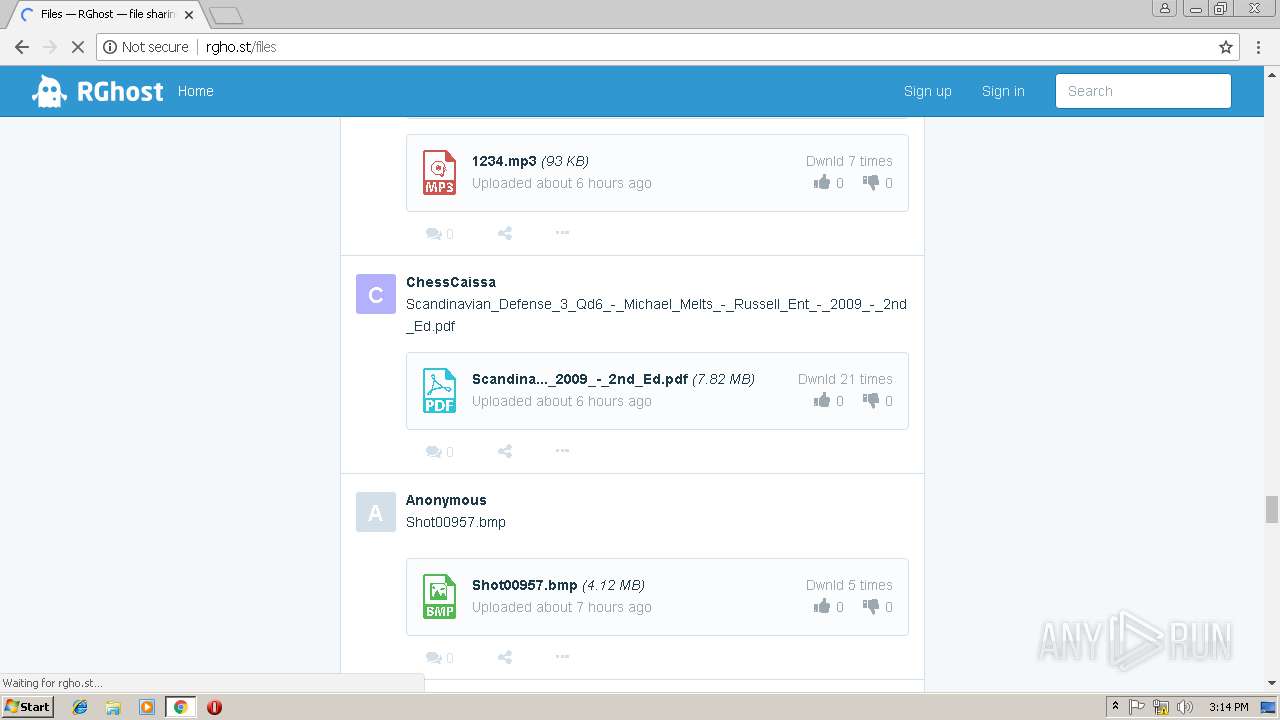
Task: Switch to Chrome in the taskbar
Action: point(180,707)
